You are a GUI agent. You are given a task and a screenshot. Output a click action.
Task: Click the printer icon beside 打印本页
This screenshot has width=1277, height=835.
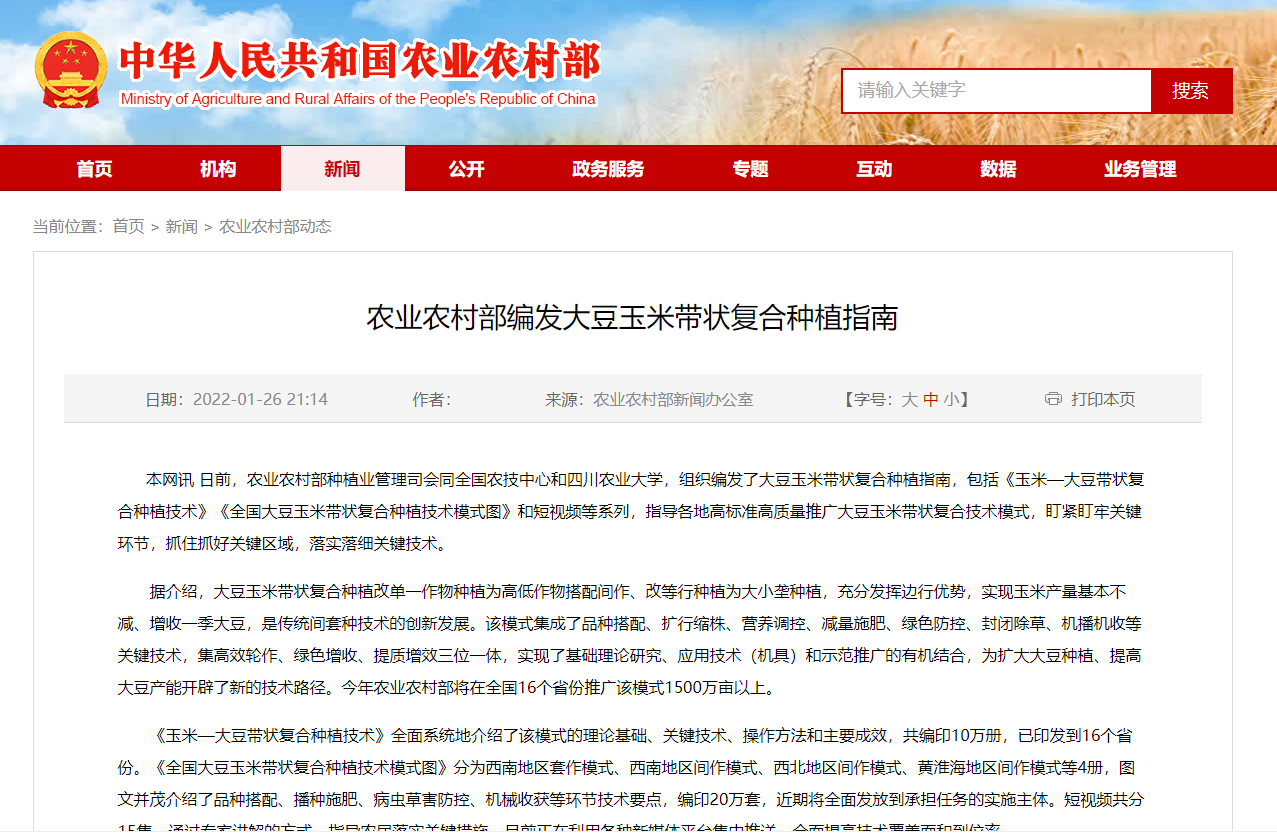tap(1053, 399)
